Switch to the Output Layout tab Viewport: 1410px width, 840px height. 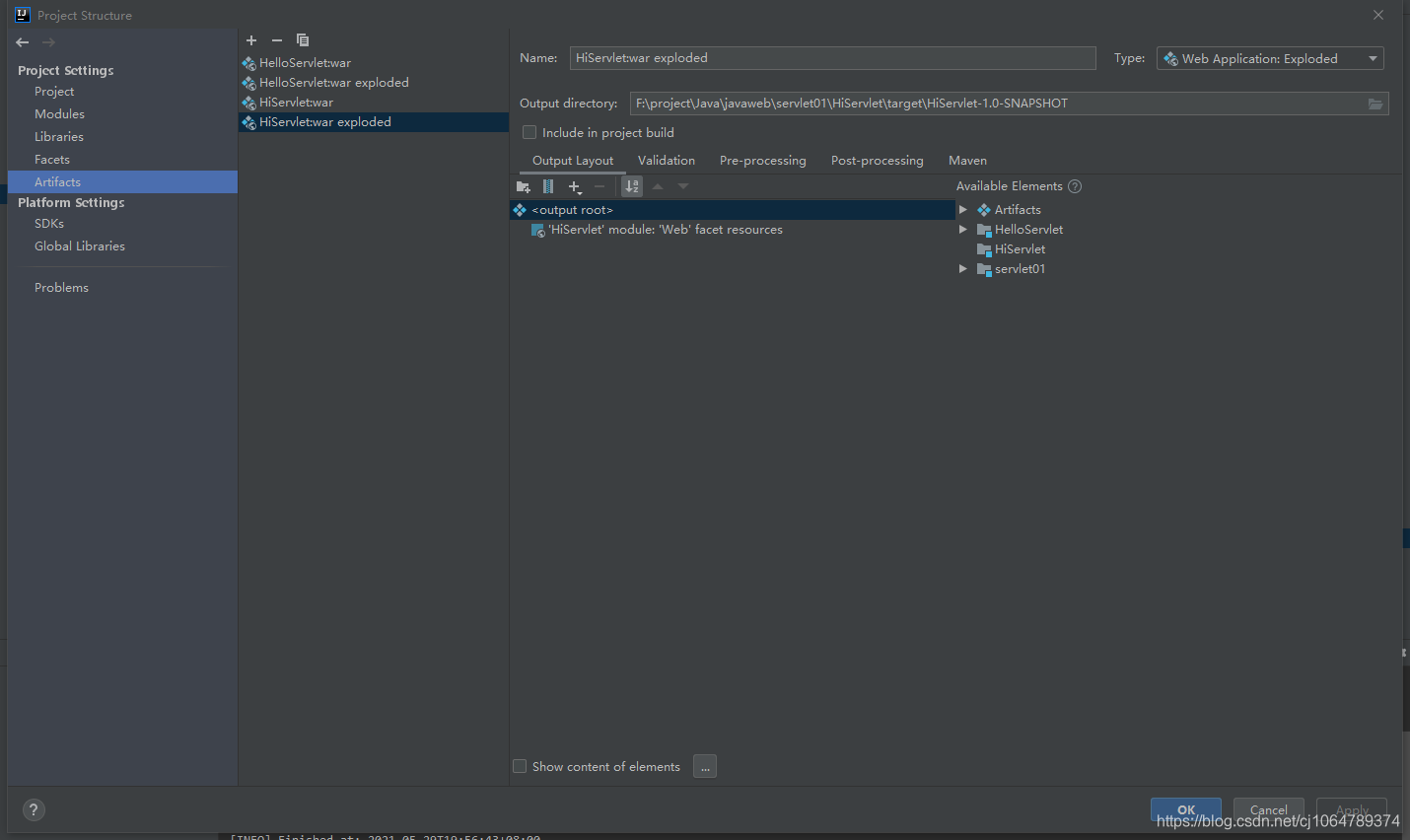(573, 161)
